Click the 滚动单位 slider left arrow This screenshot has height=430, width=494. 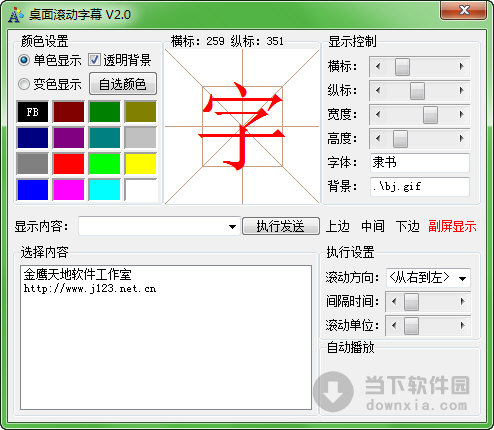point(394,326)
